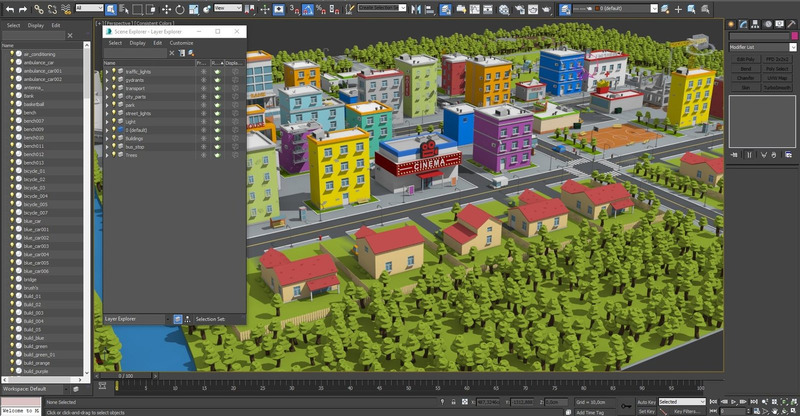Click the magenta object color swatch
Viewport: 800px width, 416px height.
(x=794, y=36)
